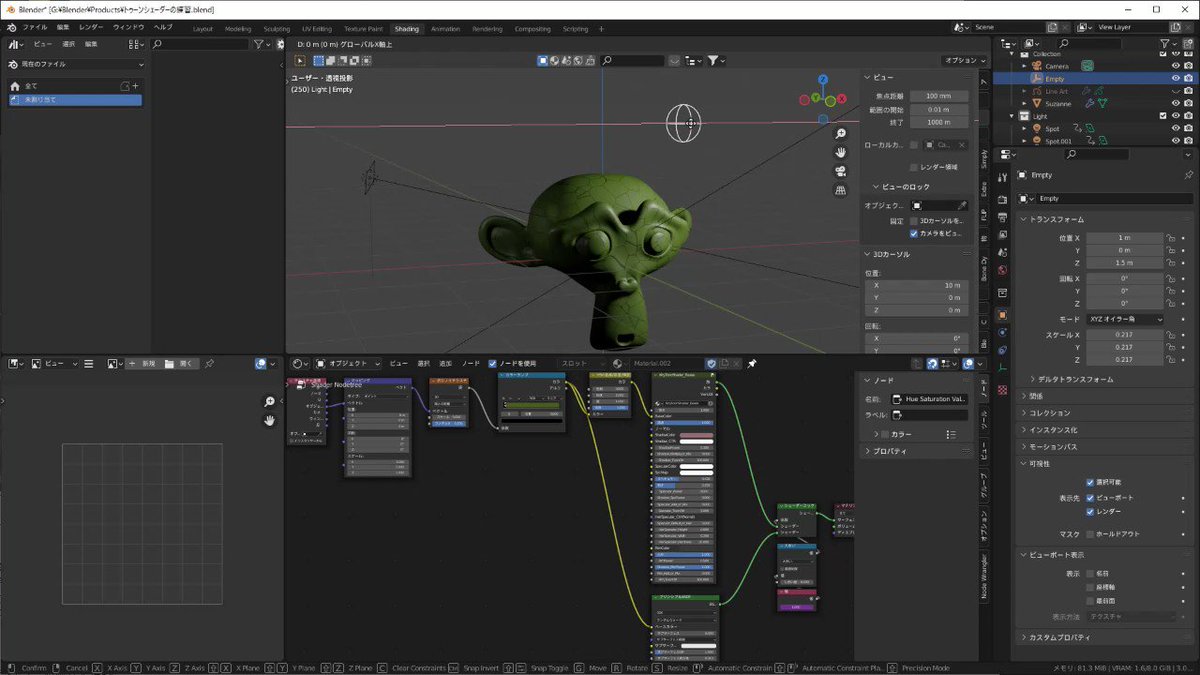The image size is (1200, 675).
Task: Open the ウィンドウ menu
Action: point(128,27)
